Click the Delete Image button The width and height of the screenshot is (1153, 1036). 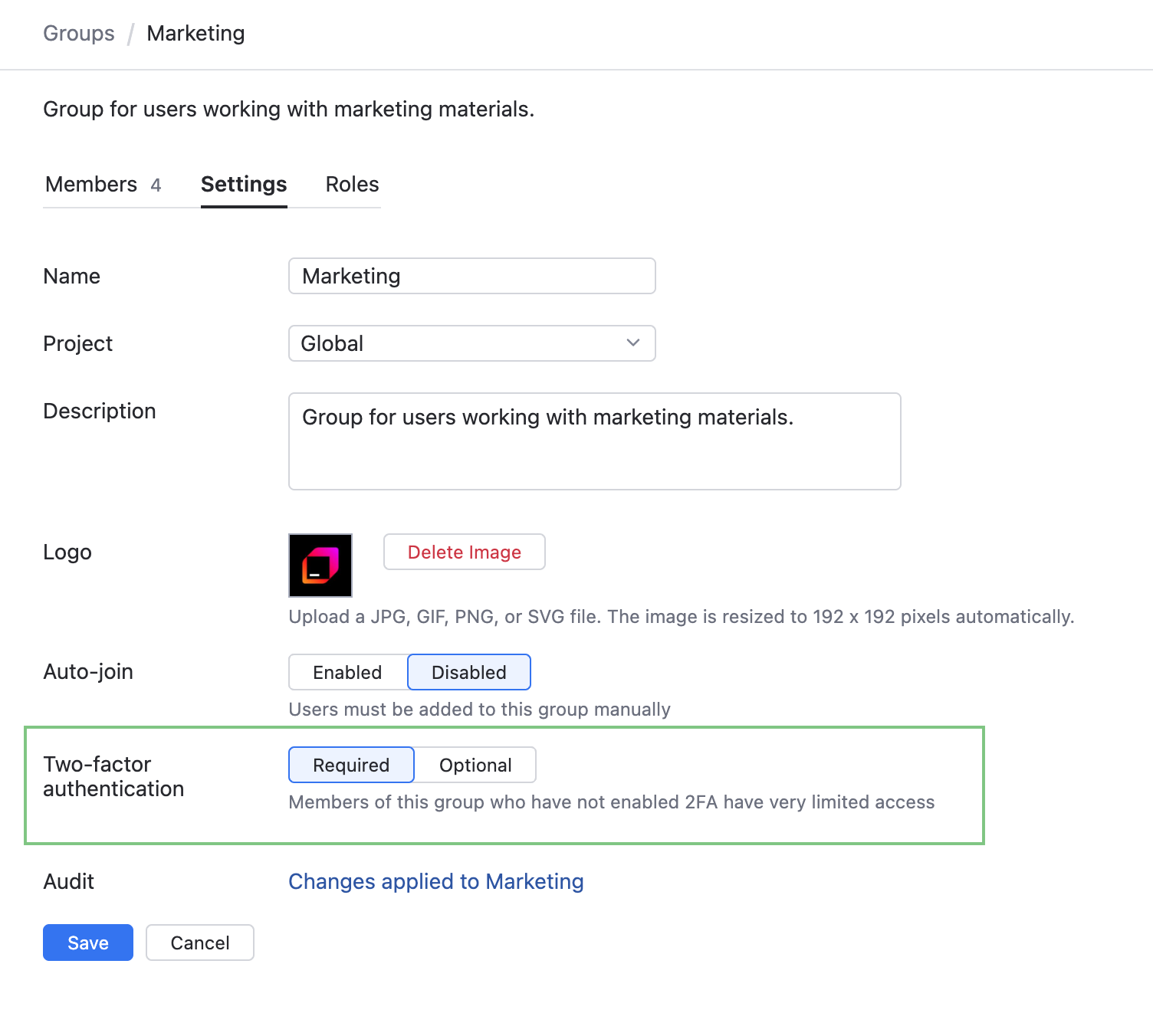(464, 552)
